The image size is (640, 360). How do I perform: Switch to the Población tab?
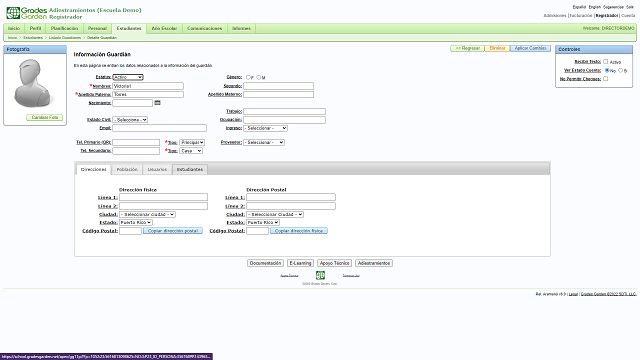click(127, 169)
